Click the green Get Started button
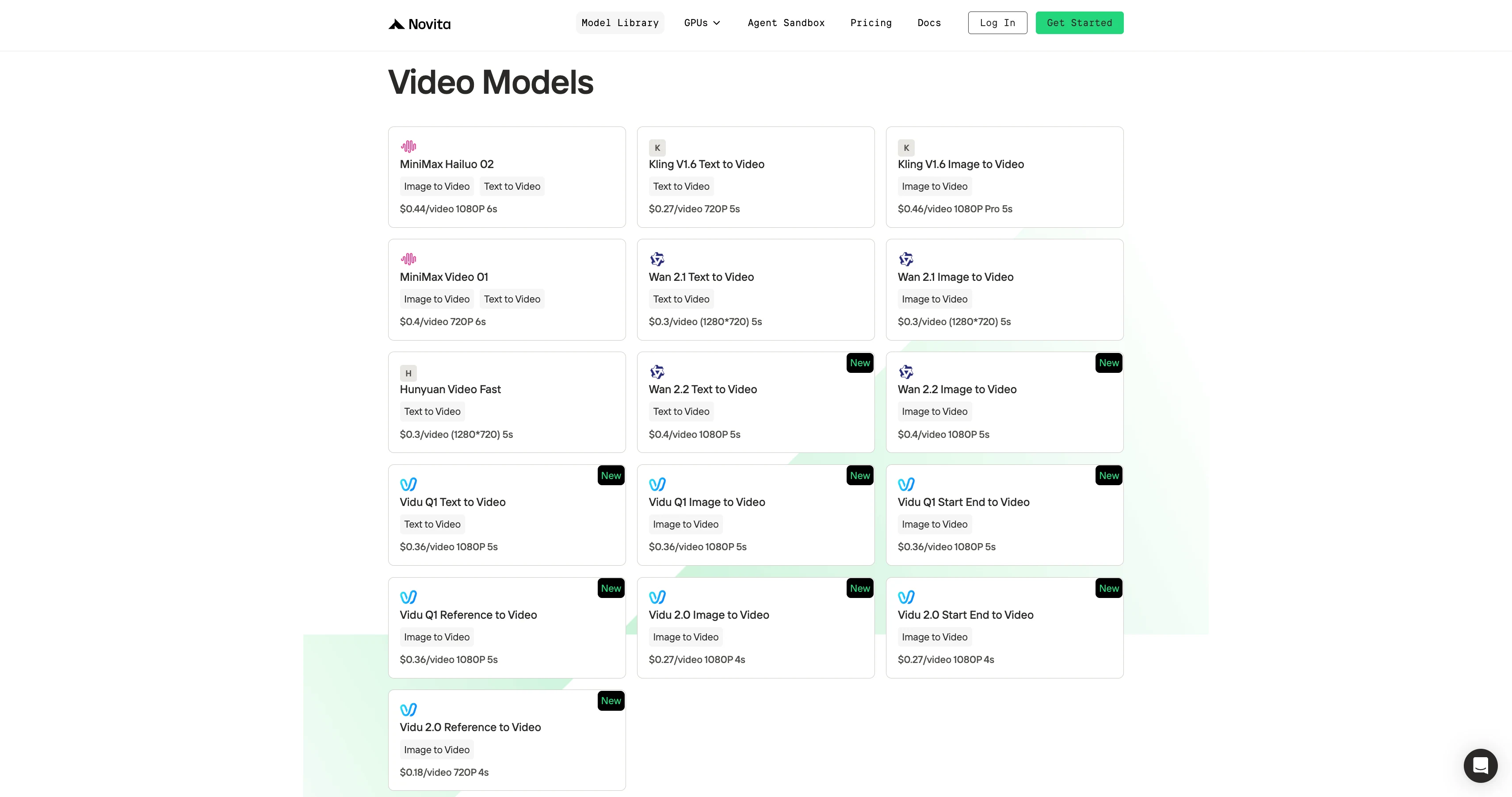This screenshot has height=797, width=1512. click(1080, 23)
